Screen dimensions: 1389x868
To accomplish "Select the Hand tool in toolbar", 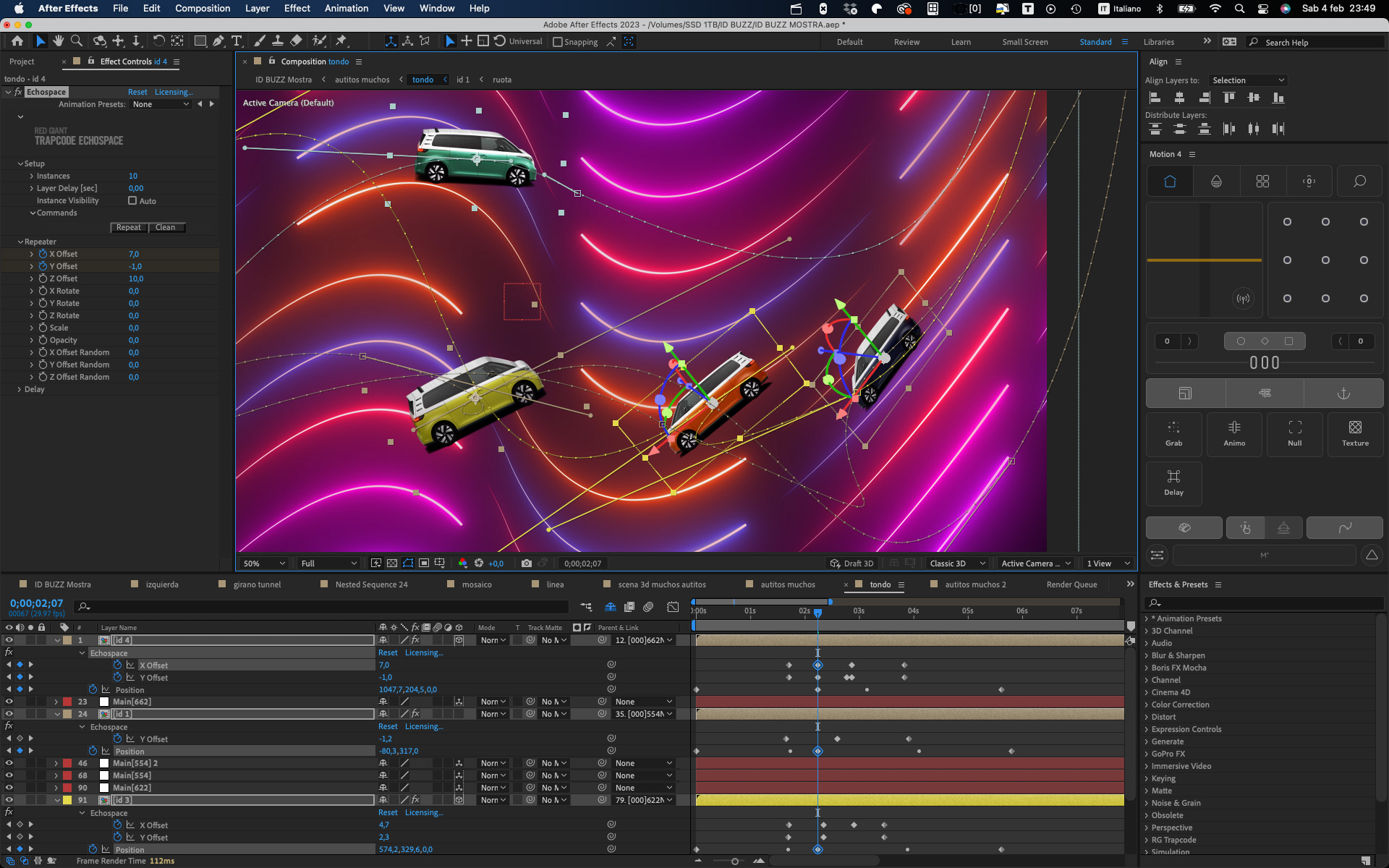I will tap(59, 41).
